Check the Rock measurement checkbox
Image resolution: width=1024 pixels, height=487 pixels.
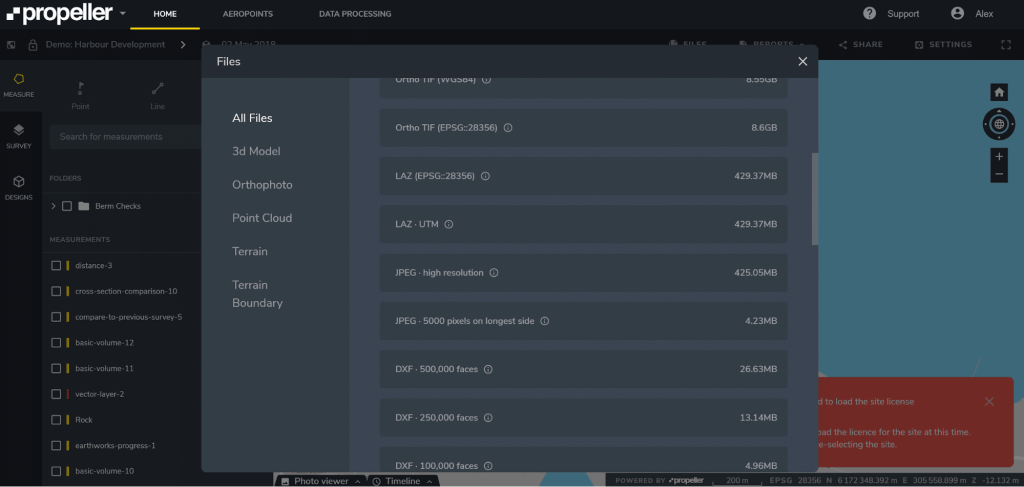(x=57, y=420)
